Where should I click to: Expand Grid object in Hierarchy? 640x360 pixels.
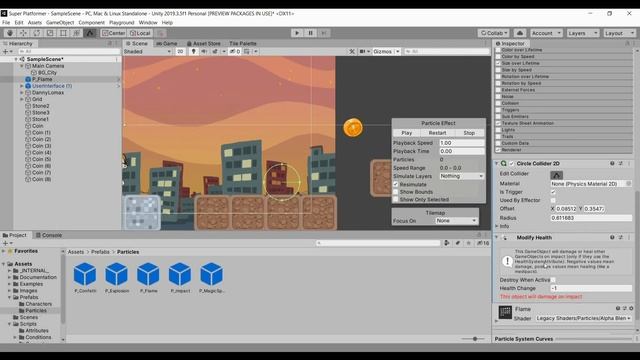coord(22,99)
